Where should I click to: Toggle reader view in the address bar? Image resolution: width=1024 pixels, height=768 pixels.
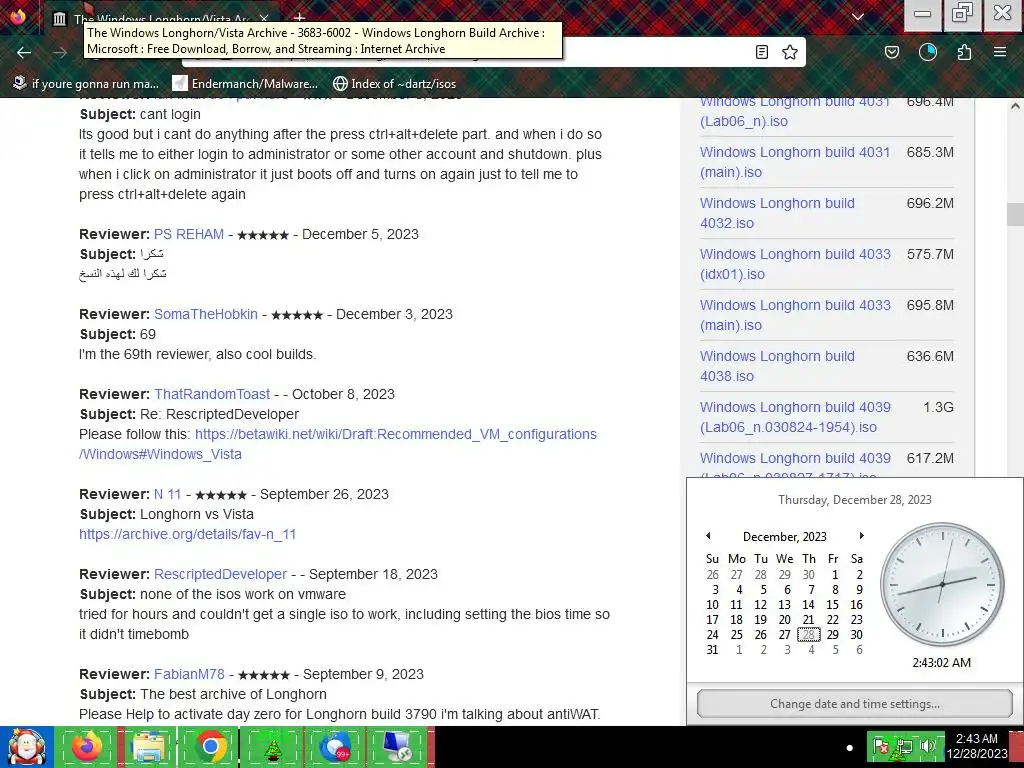coord(761,52)
